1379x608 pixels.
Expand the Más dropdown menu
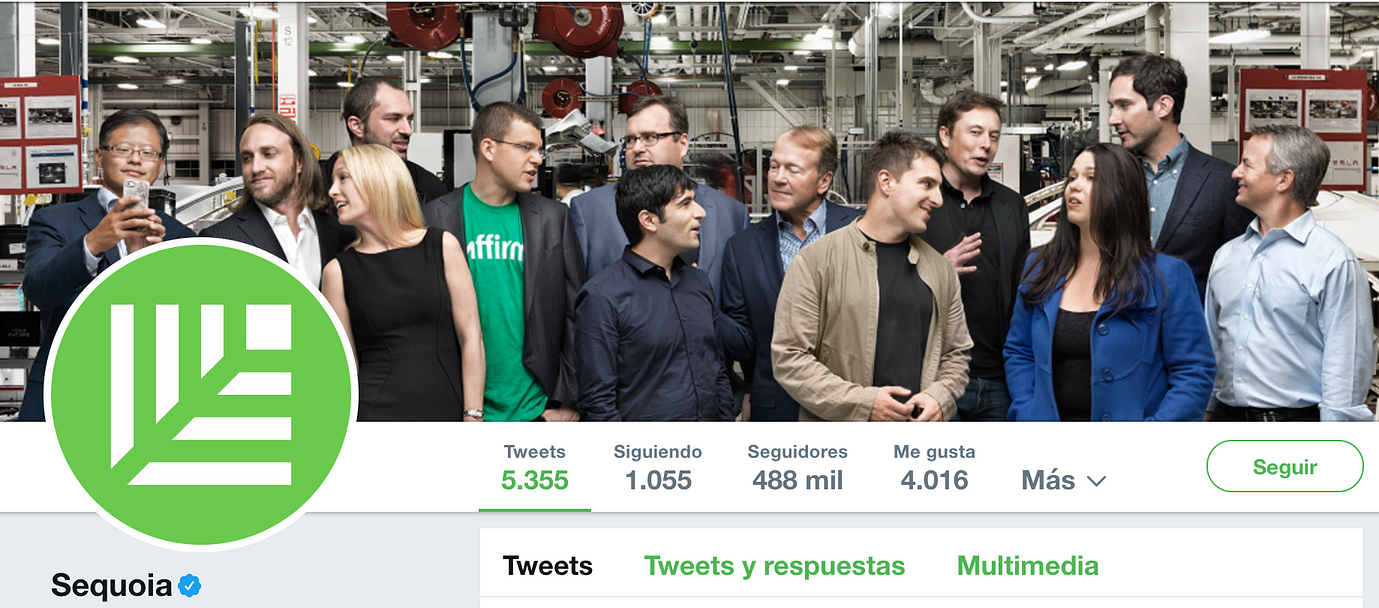pos(1064,480)
